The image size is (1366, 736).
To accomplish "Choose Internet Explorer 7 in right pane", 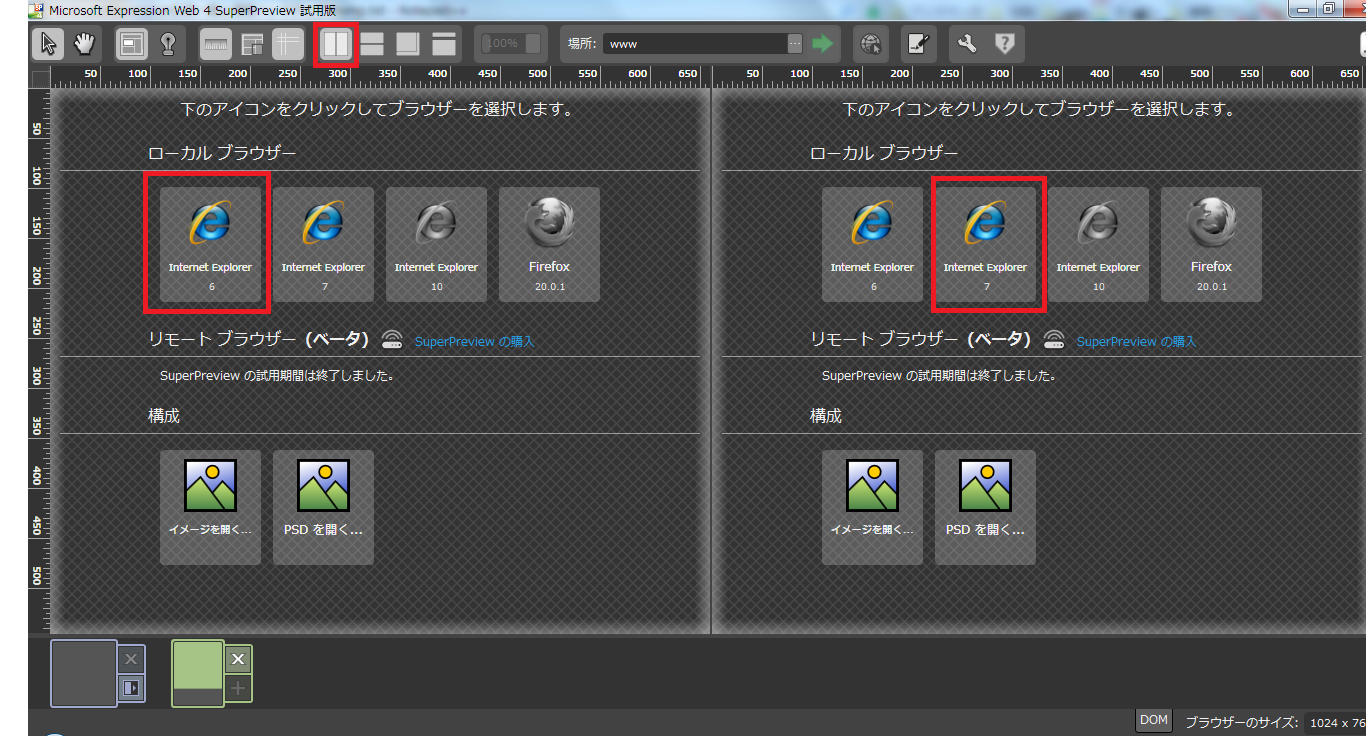I will pyautogui.click(x=985, y=244).
